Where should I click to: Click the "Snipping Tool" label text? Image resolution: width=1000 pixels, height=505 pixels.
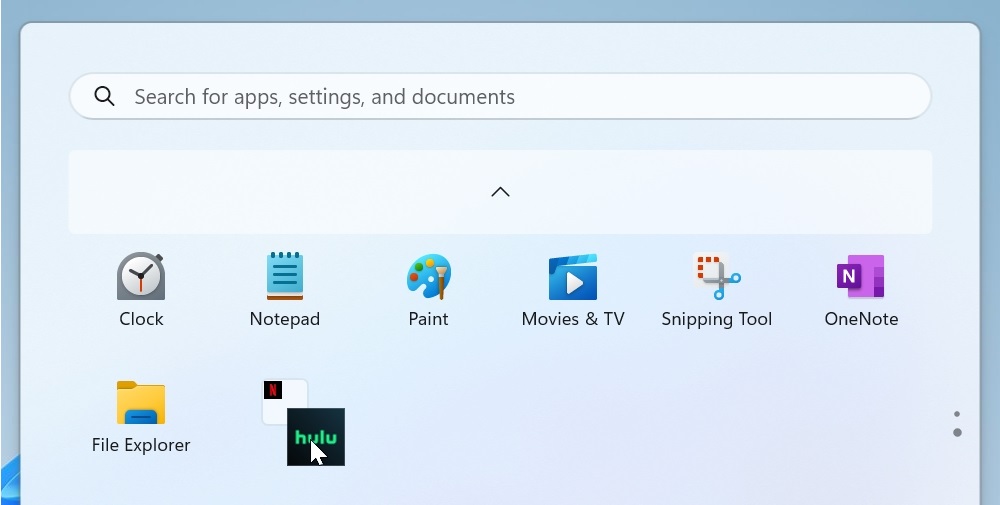tap(717, 319)
